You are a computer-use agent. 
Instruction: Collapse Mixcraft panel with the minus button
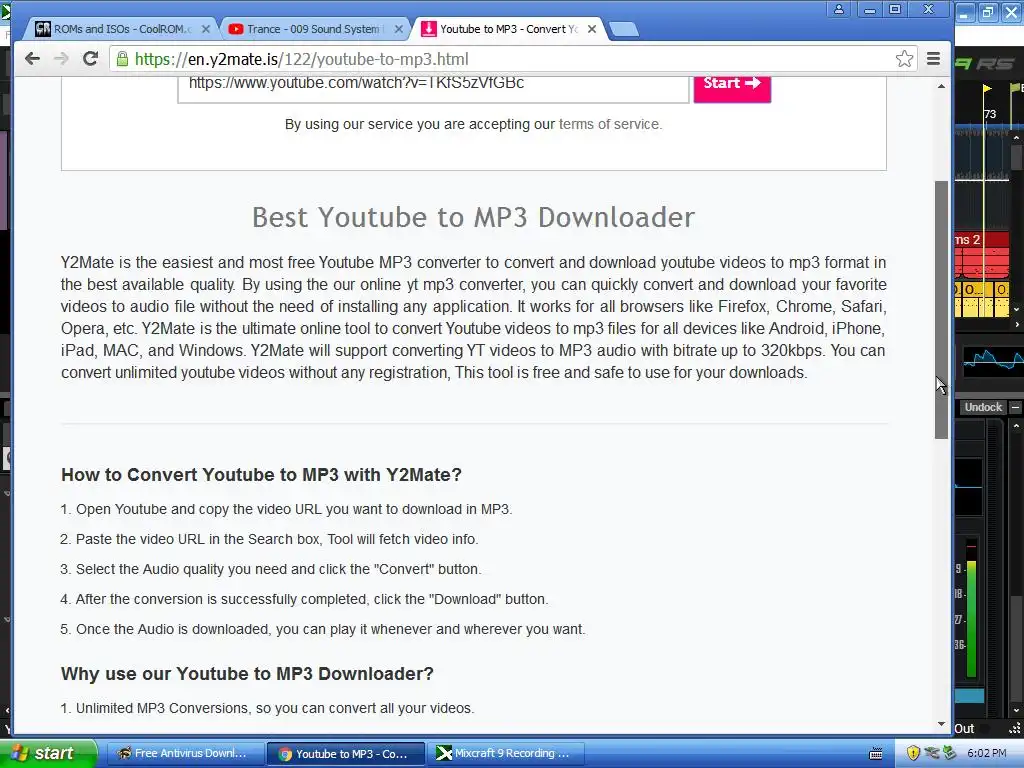[1016, 407]
